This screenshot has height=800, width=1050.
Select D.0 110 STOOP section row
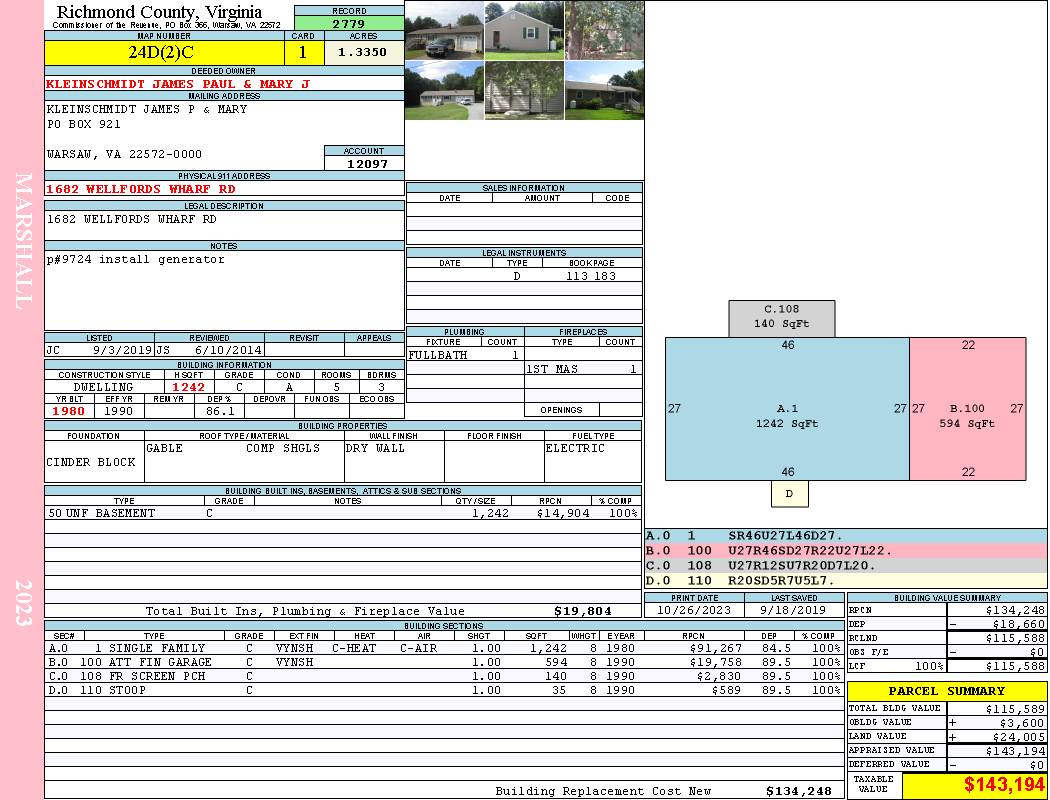pos(444,690)
